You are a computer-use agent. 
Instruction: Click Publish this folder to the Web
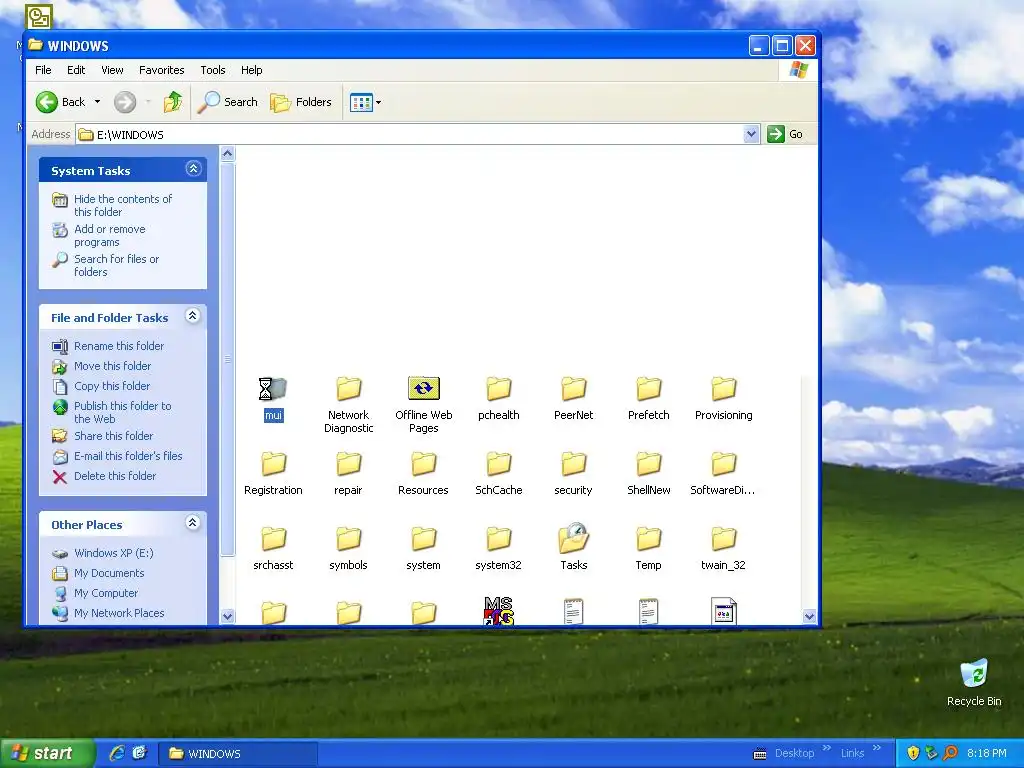click(x=122, y=412)
